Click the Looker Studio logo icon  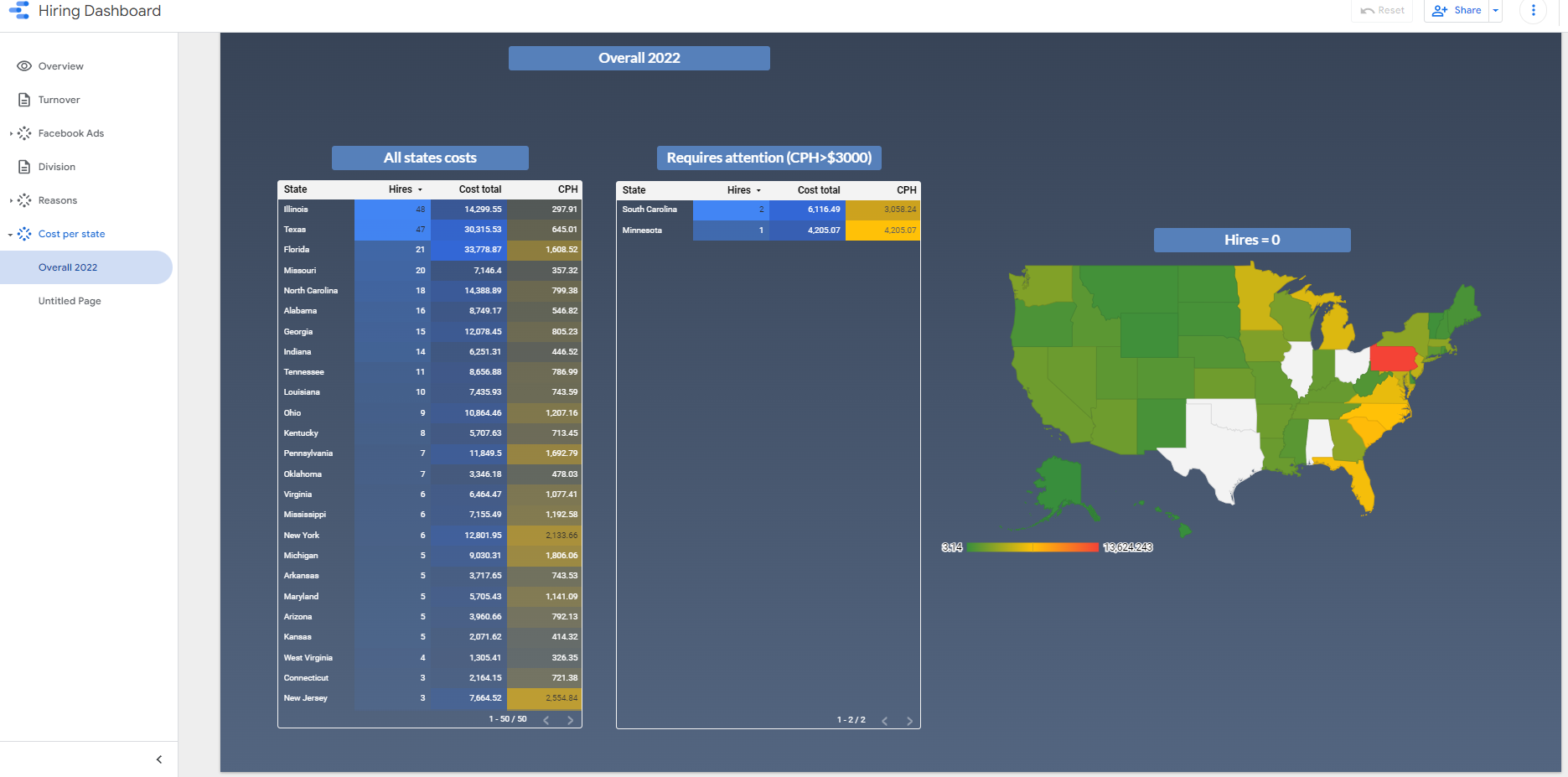click(19, 11)
